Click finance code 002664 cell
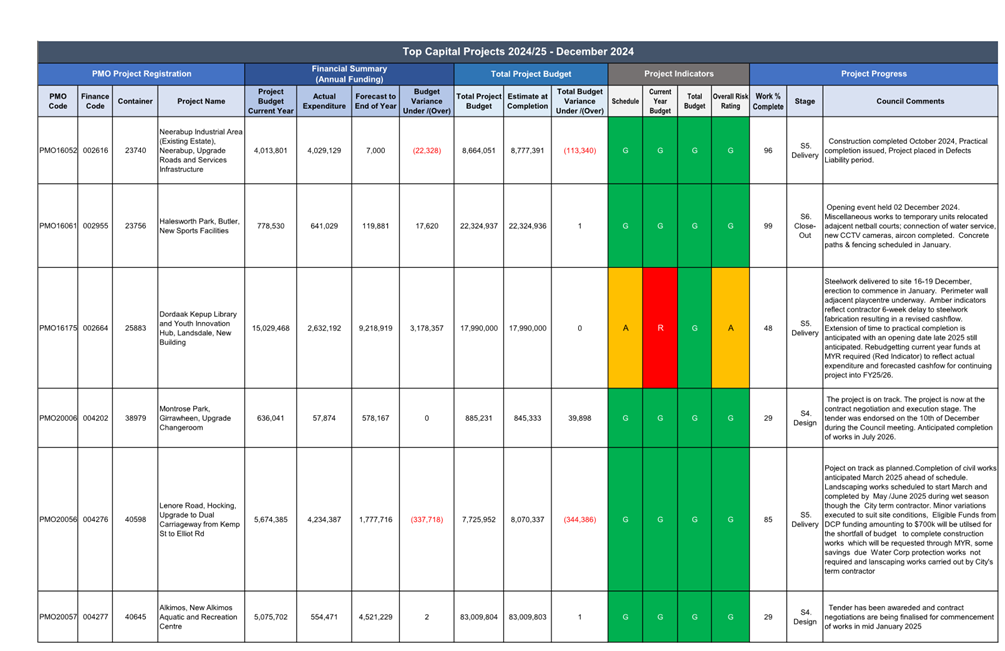Screen dimensions: 1005x651 [x=95, y=327]
